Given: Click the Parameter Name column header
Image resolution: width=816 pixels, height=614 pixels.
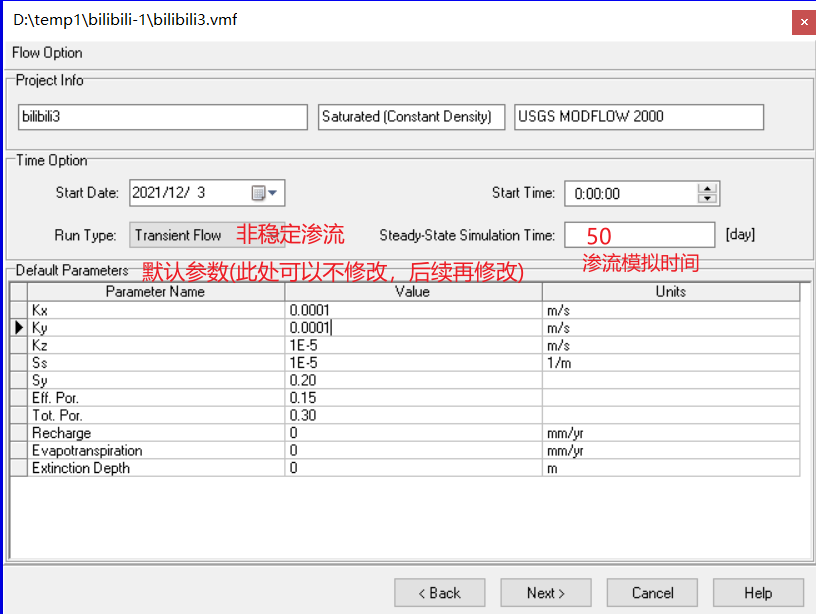Looking at the screenshot, I should point(154,292).
